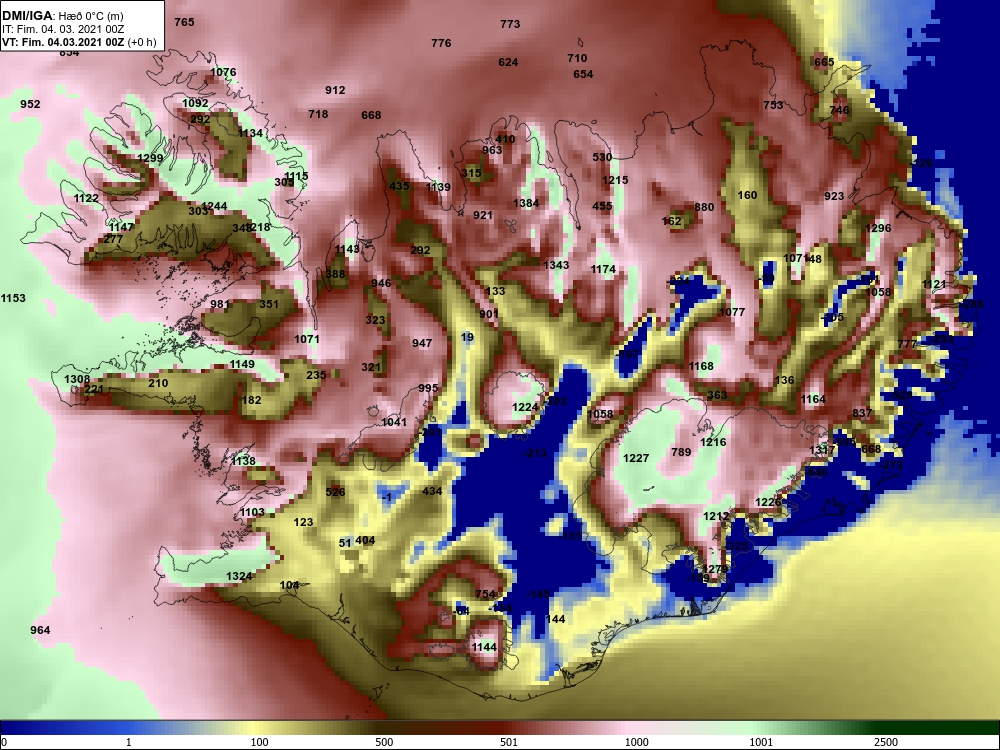This screenshot has height=750, width=1000.
Task: Pick the map value 880
Action: click(704, 207)
